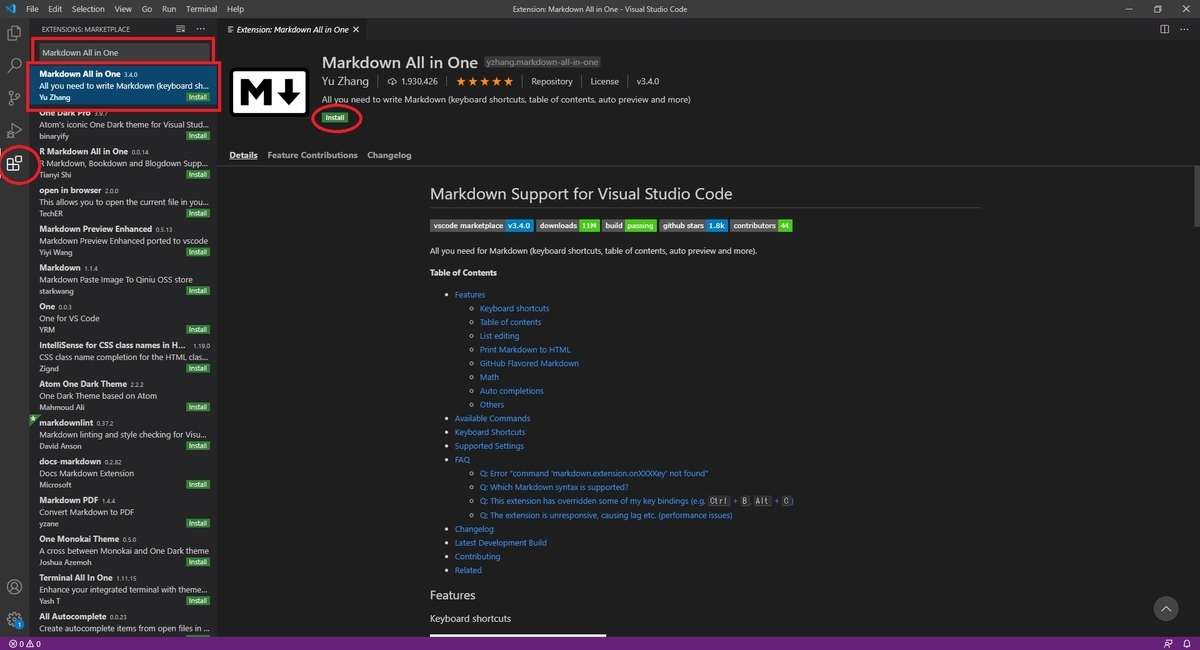Open editor more actions ellipsis
Screen dimensions: 1200x650
(1185, 29)
